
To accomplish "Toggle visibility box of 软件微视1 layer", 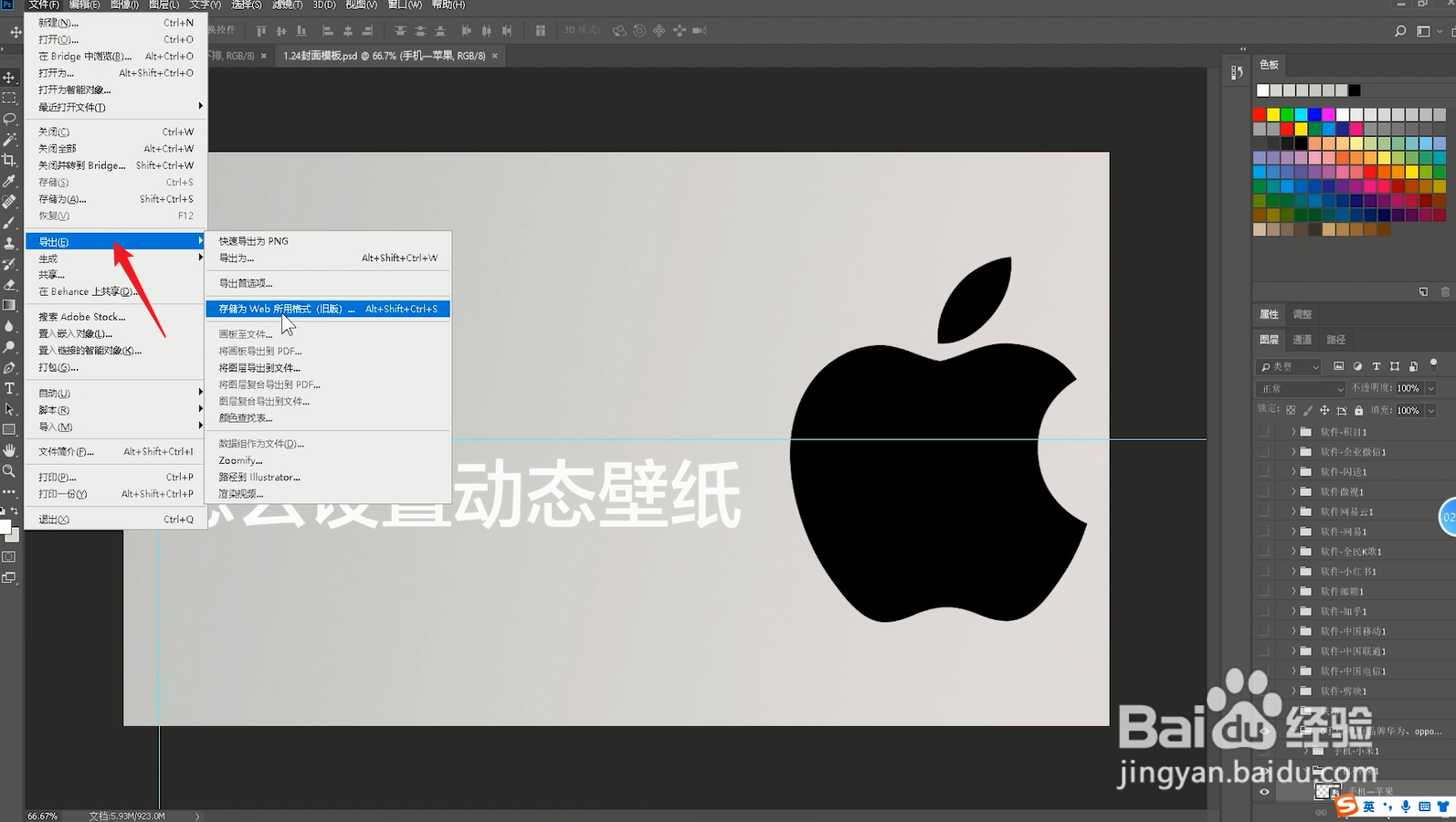I will (x=1264, y=491).
